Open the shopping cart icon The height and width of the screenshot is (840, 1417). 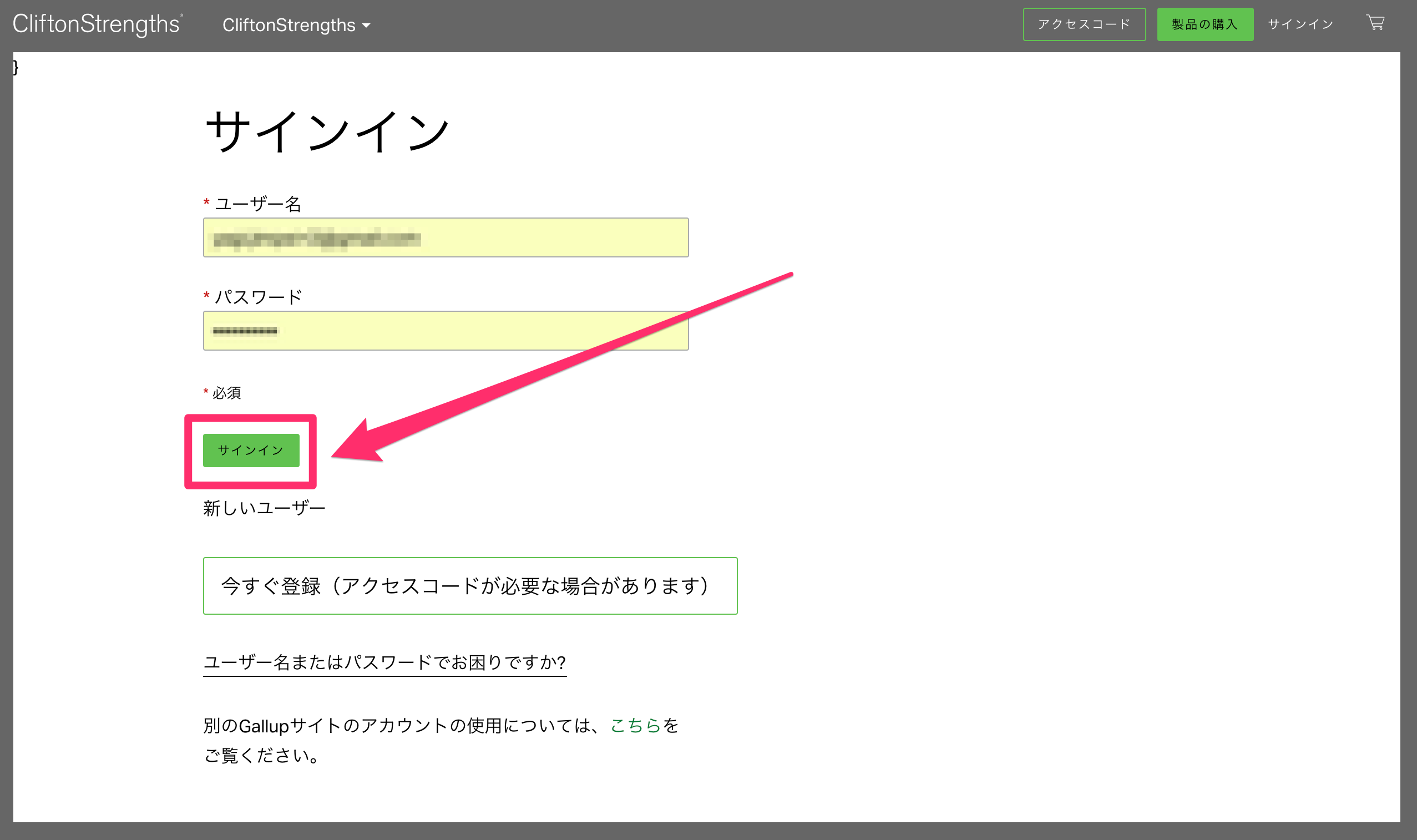1376,23
